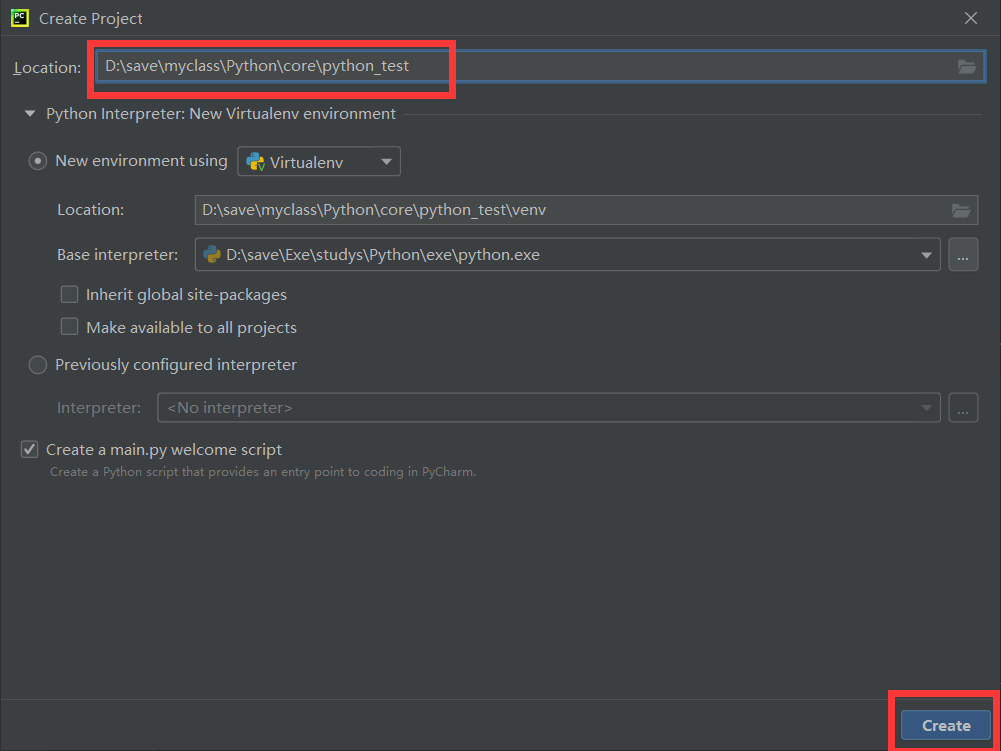Select New environment using radio button
Image resolution: width=1001 pixels, height=751 pixels.
click(38, 161)
